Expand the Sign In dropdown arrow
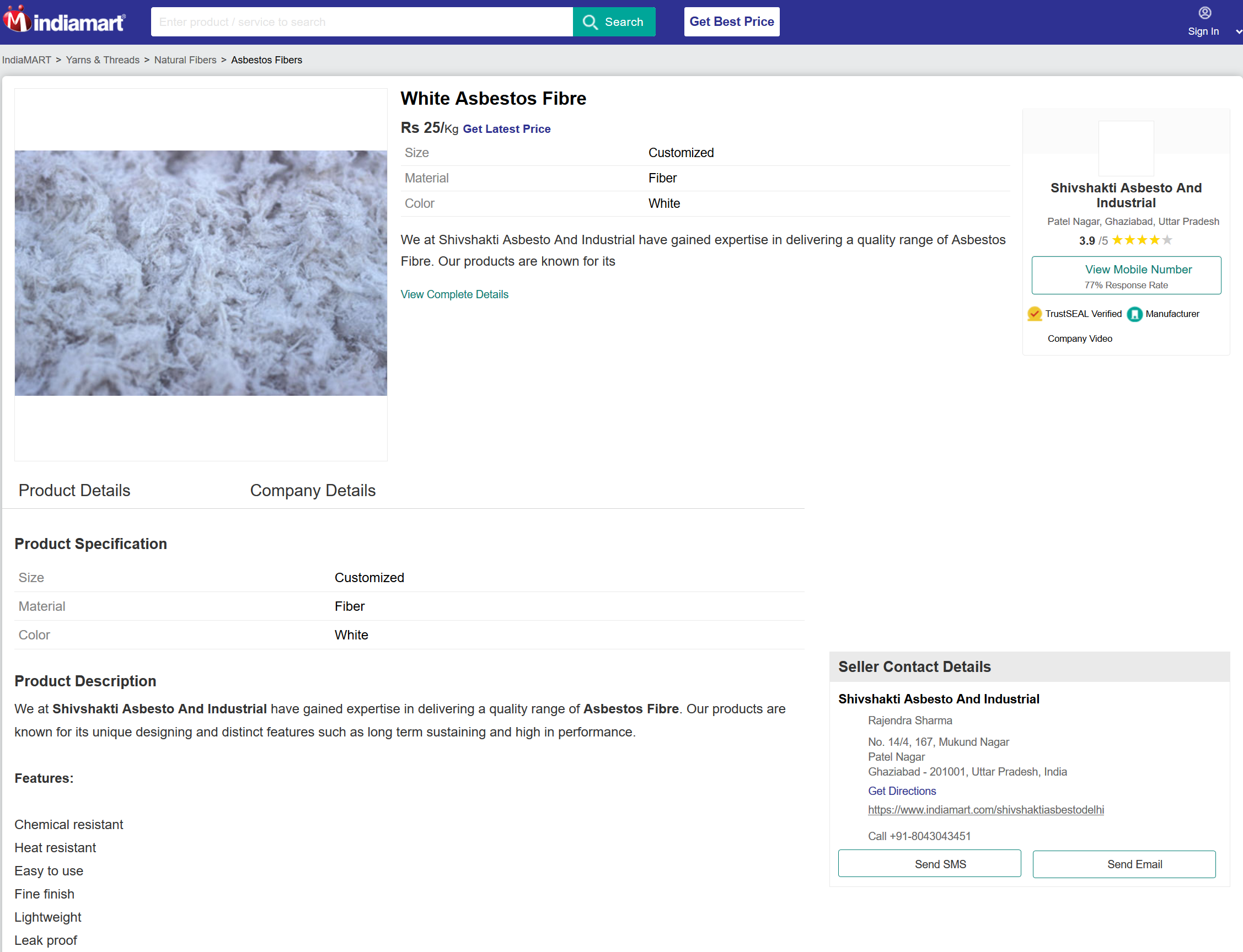This screenshot has height=952, width=1243. pos(1238,32)
